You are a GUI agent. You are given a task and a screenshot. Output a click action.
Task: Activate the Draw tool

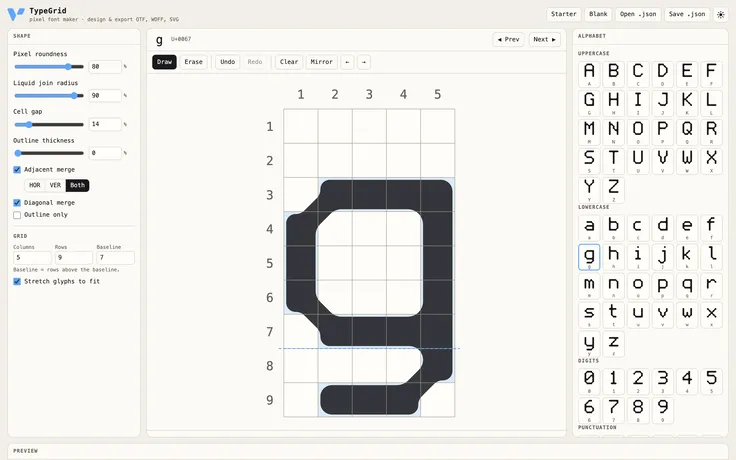(164, 62)
